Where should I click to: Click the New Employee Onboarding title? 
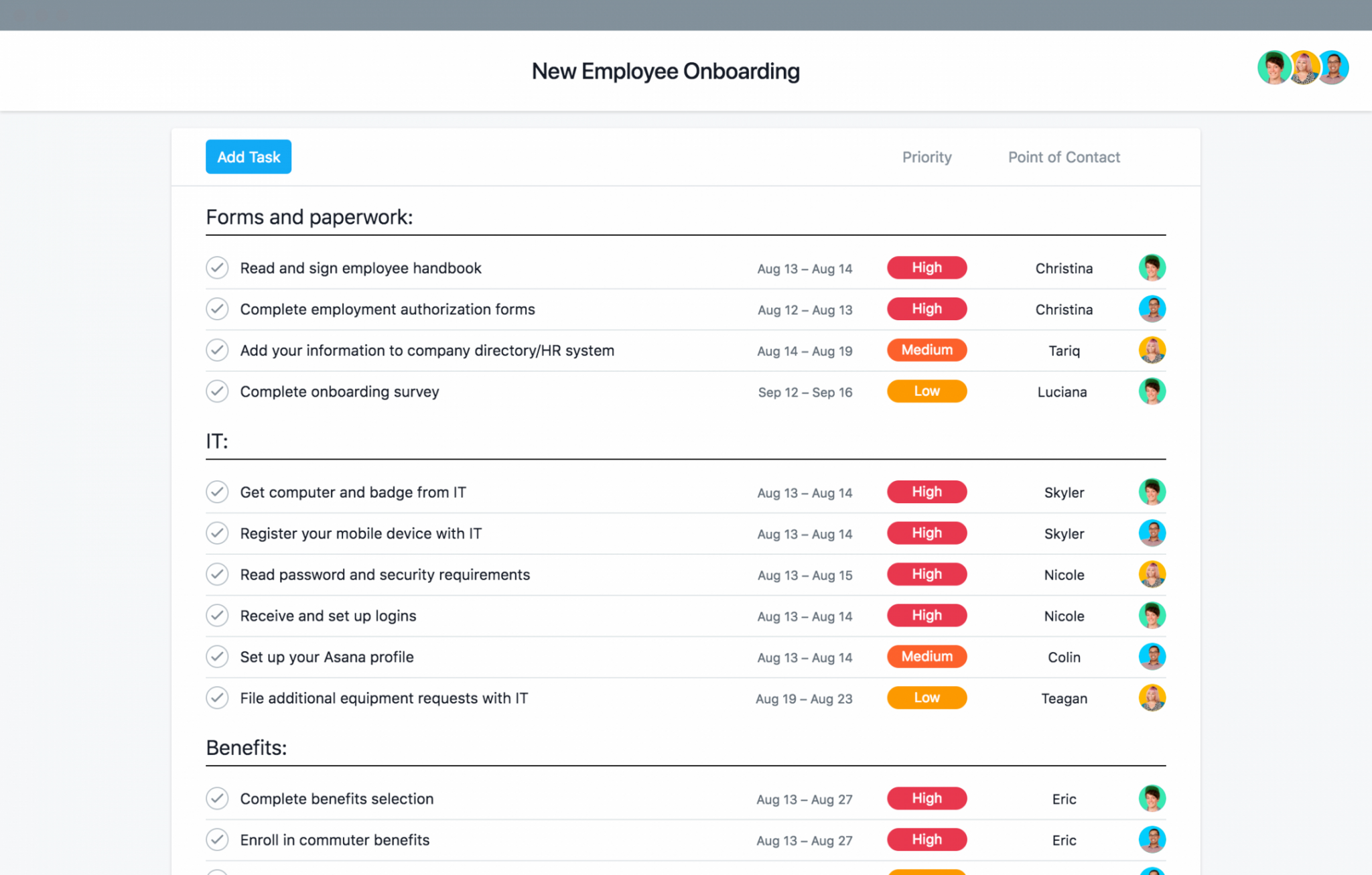[x=665, y=70]
